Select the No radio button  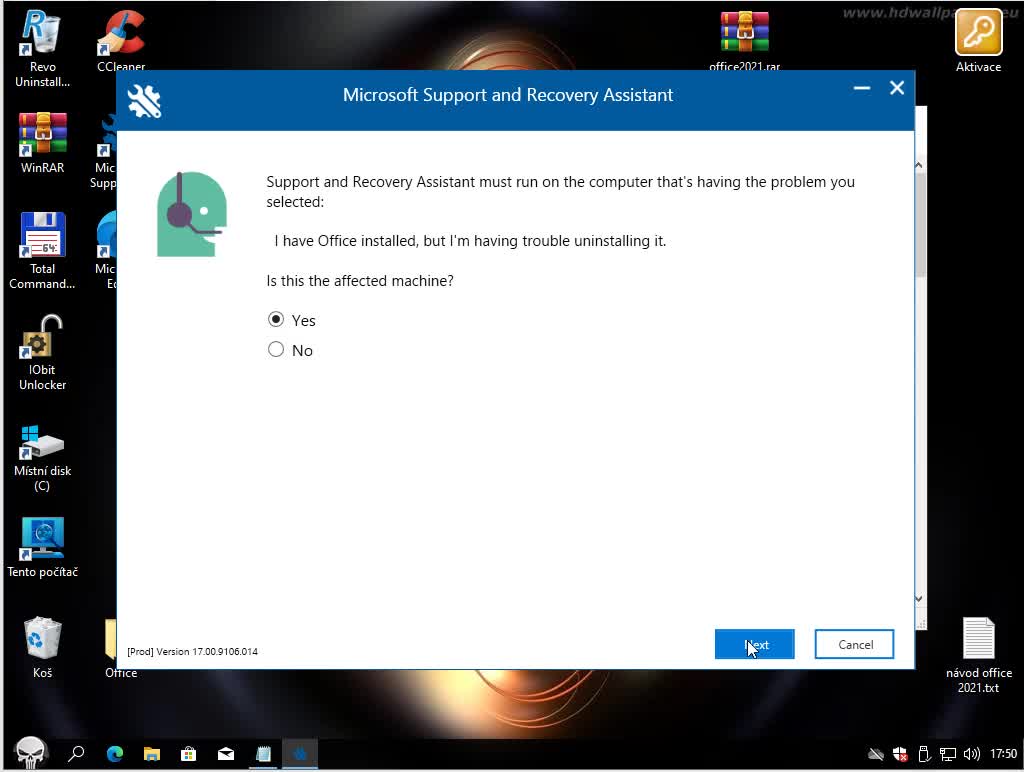pyautogui.click(x=276, y=349)
